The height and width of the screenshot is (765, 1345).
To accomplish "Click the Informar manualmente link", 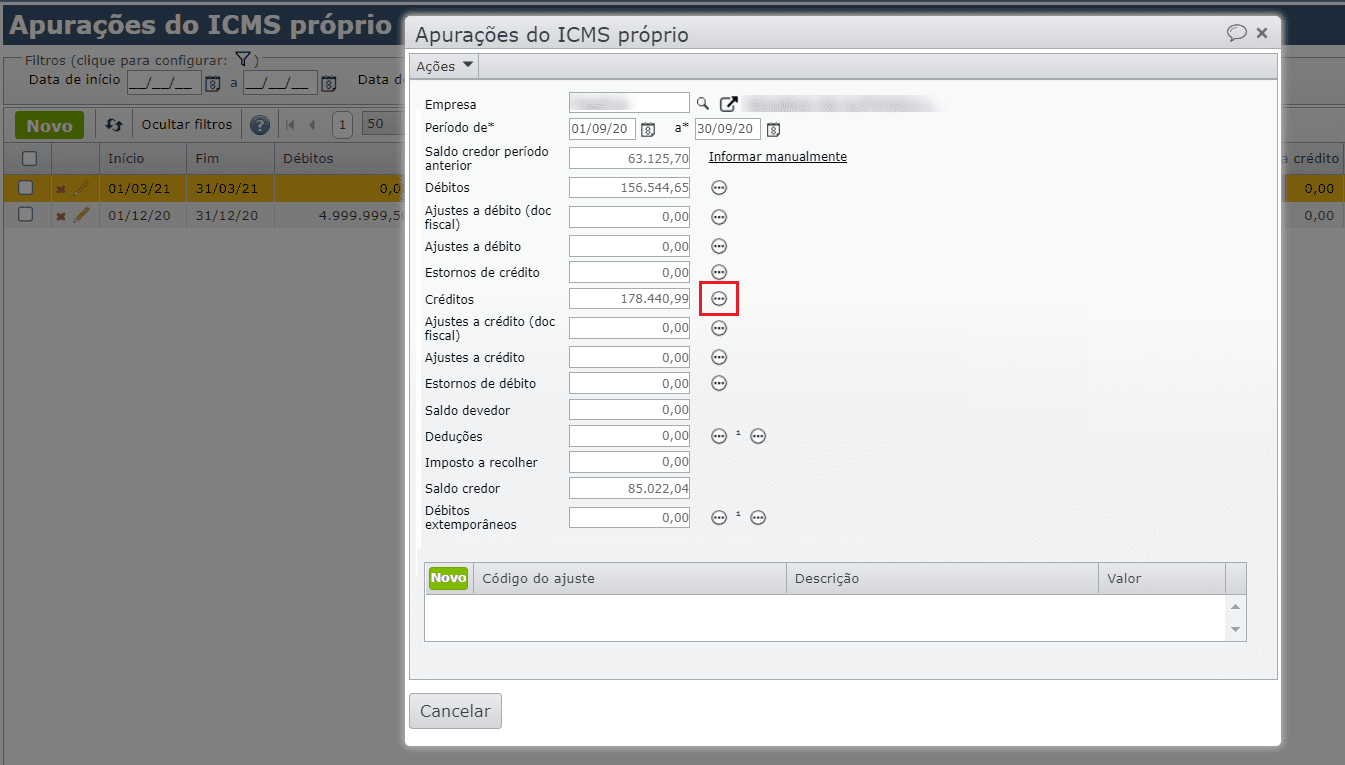I will click(777, 157).
